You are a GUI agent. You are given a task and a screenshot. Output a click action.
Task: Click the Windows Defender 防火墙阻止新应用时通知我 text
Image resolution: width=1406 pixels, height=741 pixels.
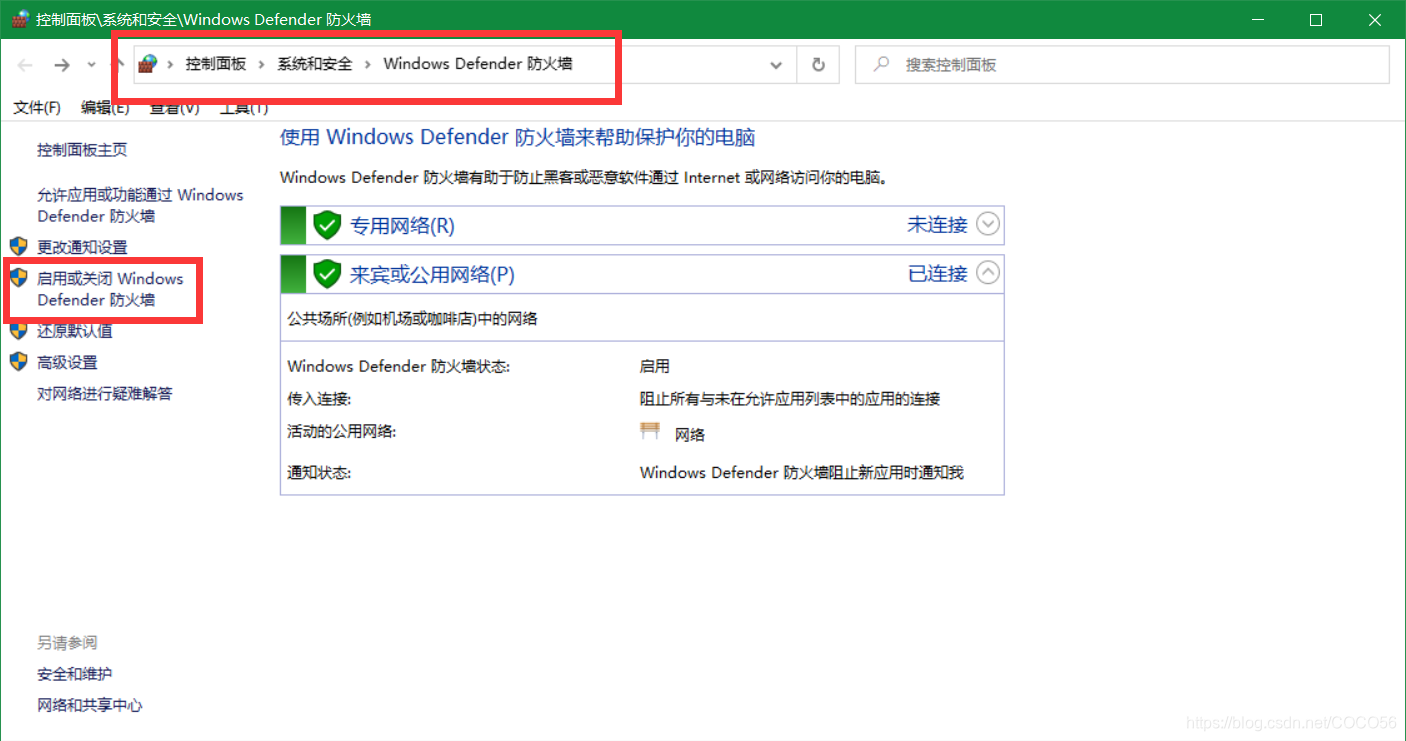802,473
